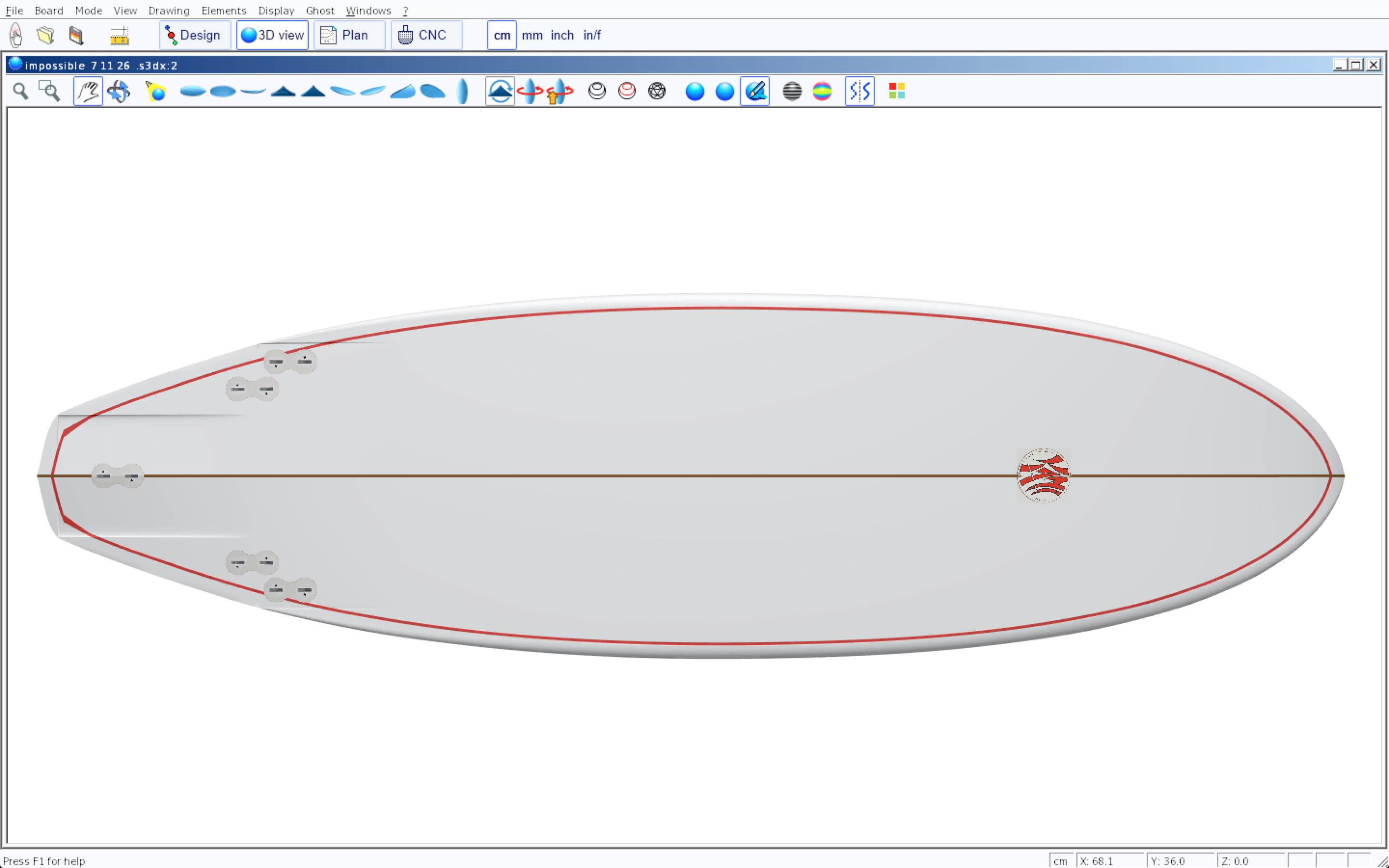Click the zoom magnifier tool
The image size is (1389, 868).
(x=21, y=91)
